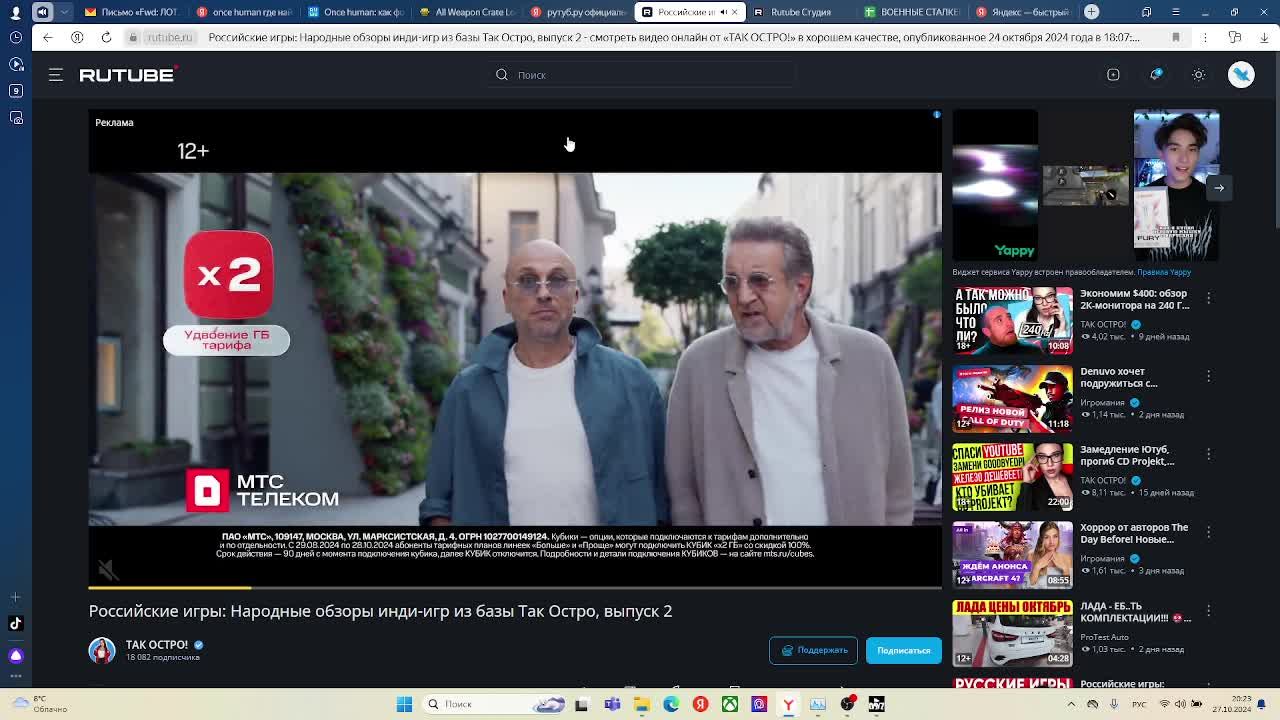The width and height of the screenshot is (1280, 720).
Task: Open Xbox app from taskbar
Action: click(730, 704)
